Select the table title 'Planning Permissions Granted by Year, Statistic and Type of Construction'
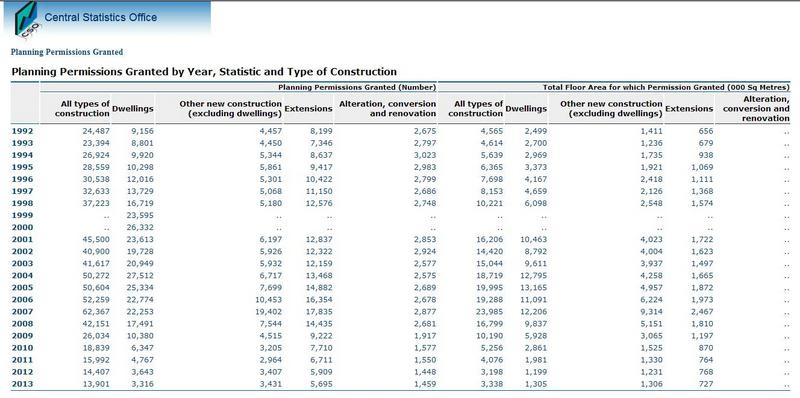The image size is (800, 398). point(204,71)
